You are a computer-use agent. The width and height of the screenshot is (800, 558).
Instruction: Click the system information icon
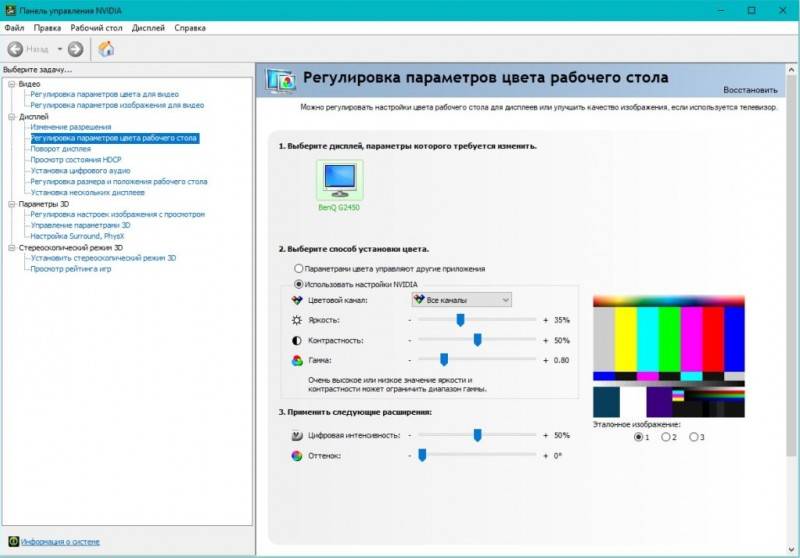point(14,542)
